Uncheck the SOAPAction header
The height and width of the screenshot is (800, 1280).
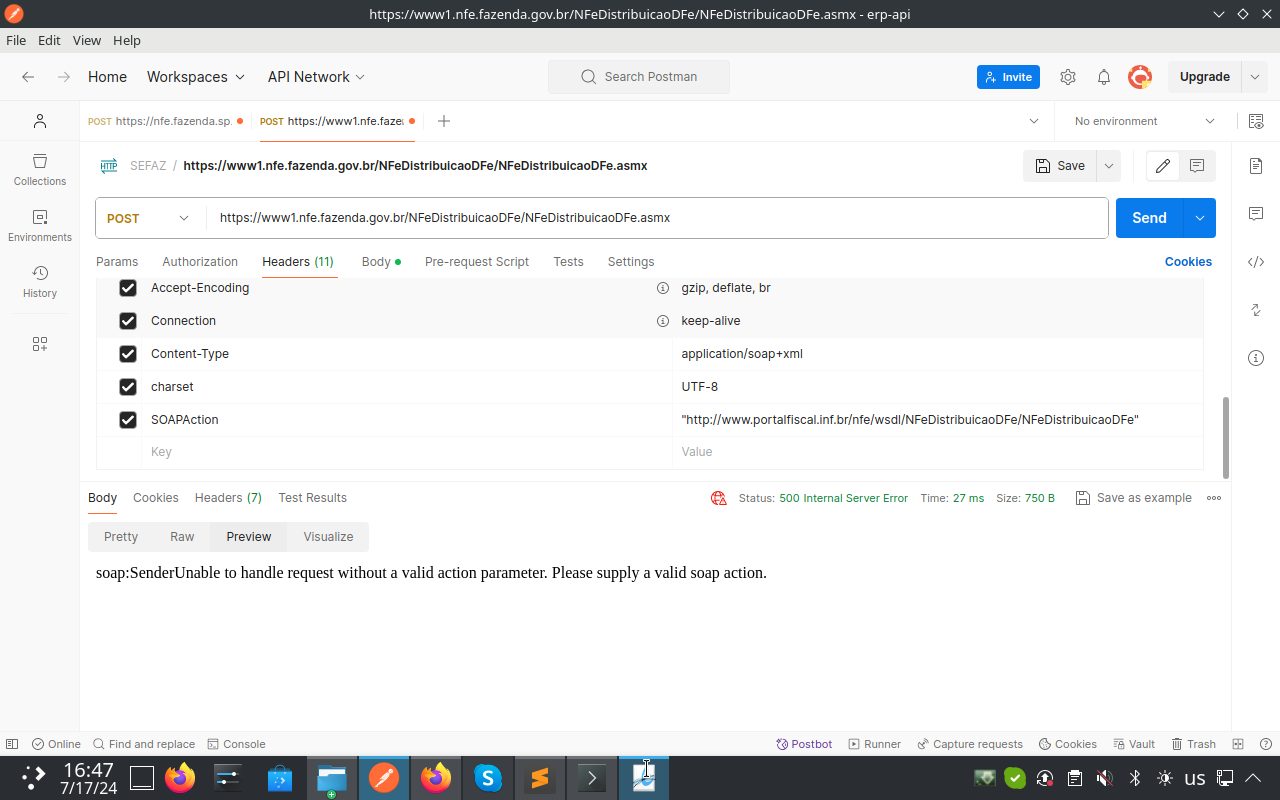point(128,420)
